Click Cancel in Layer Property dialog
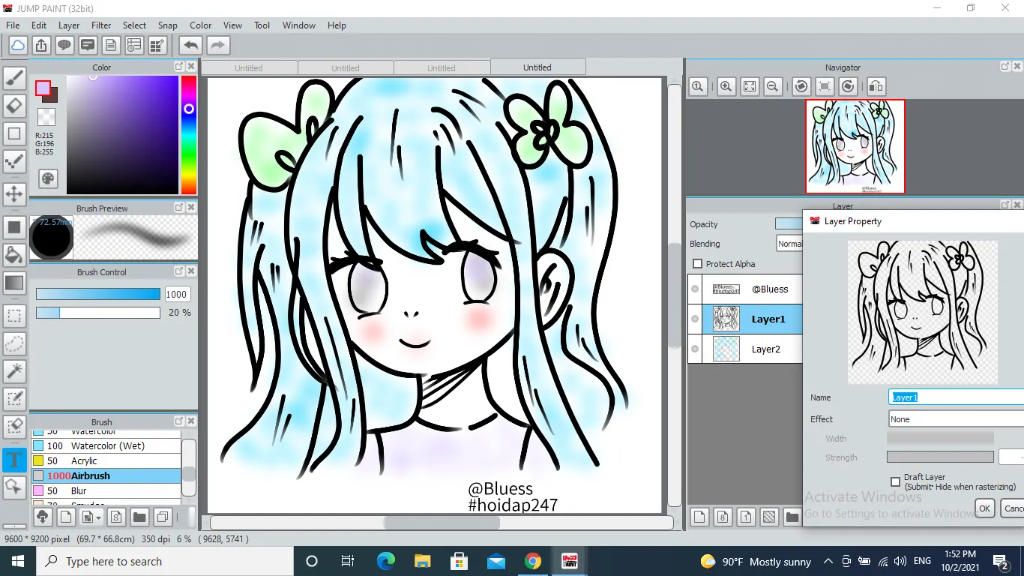 [1012, 508]
